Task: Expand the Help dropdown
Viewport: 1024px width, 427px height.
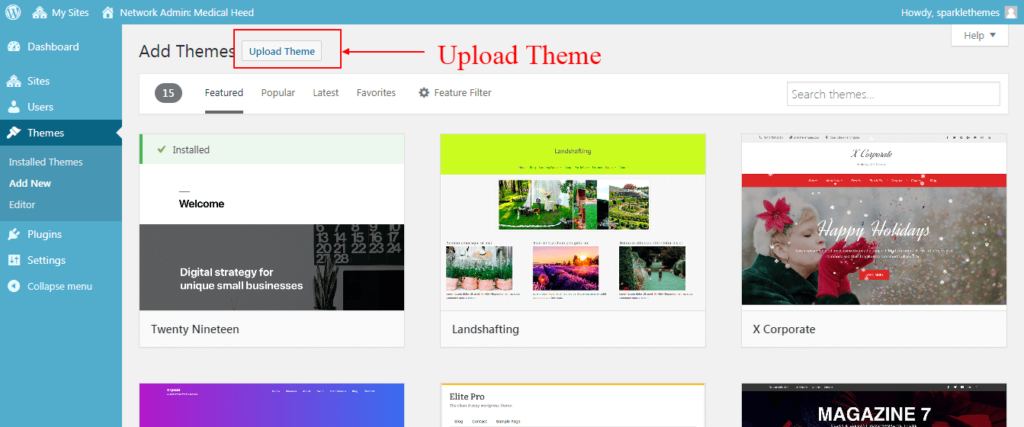Action: coord(979,36)
